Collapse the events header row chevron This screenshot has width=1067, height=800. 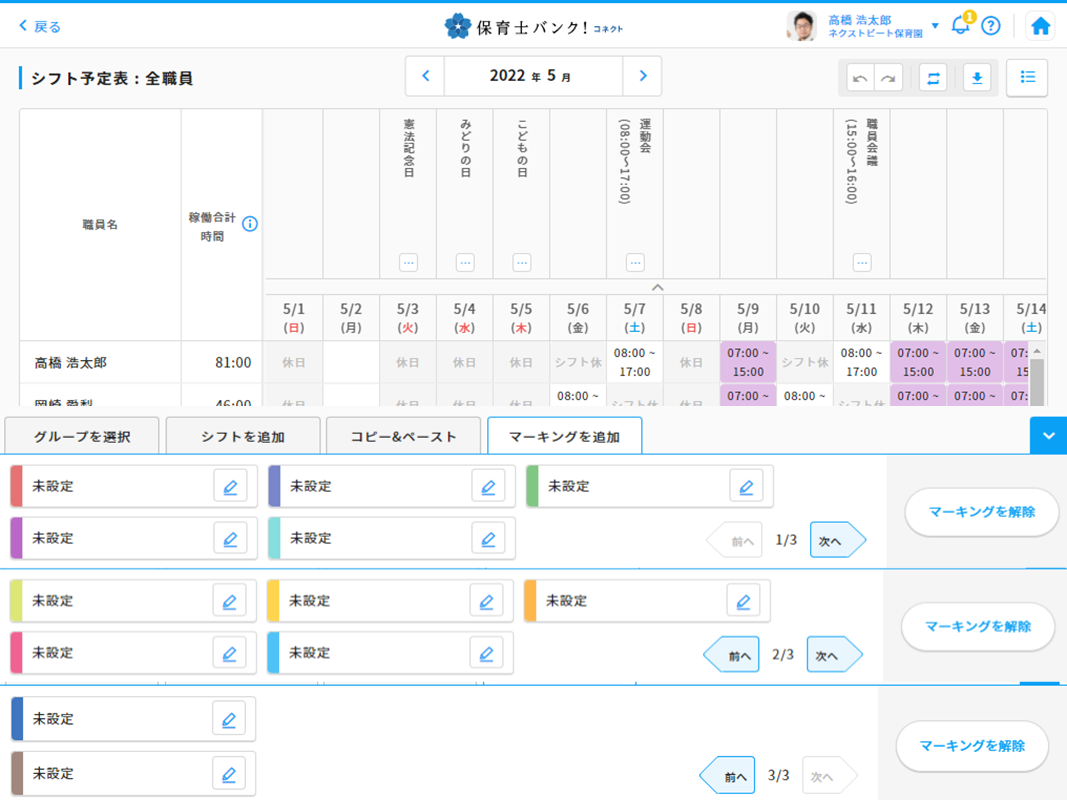click(657, 287)
